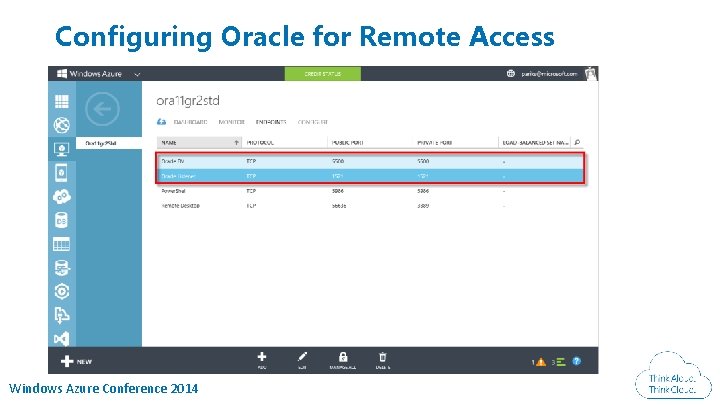This screenshot has height=405, width=720.
Task: Open the warning notifications triangle icon
Action: pos(540,362)
